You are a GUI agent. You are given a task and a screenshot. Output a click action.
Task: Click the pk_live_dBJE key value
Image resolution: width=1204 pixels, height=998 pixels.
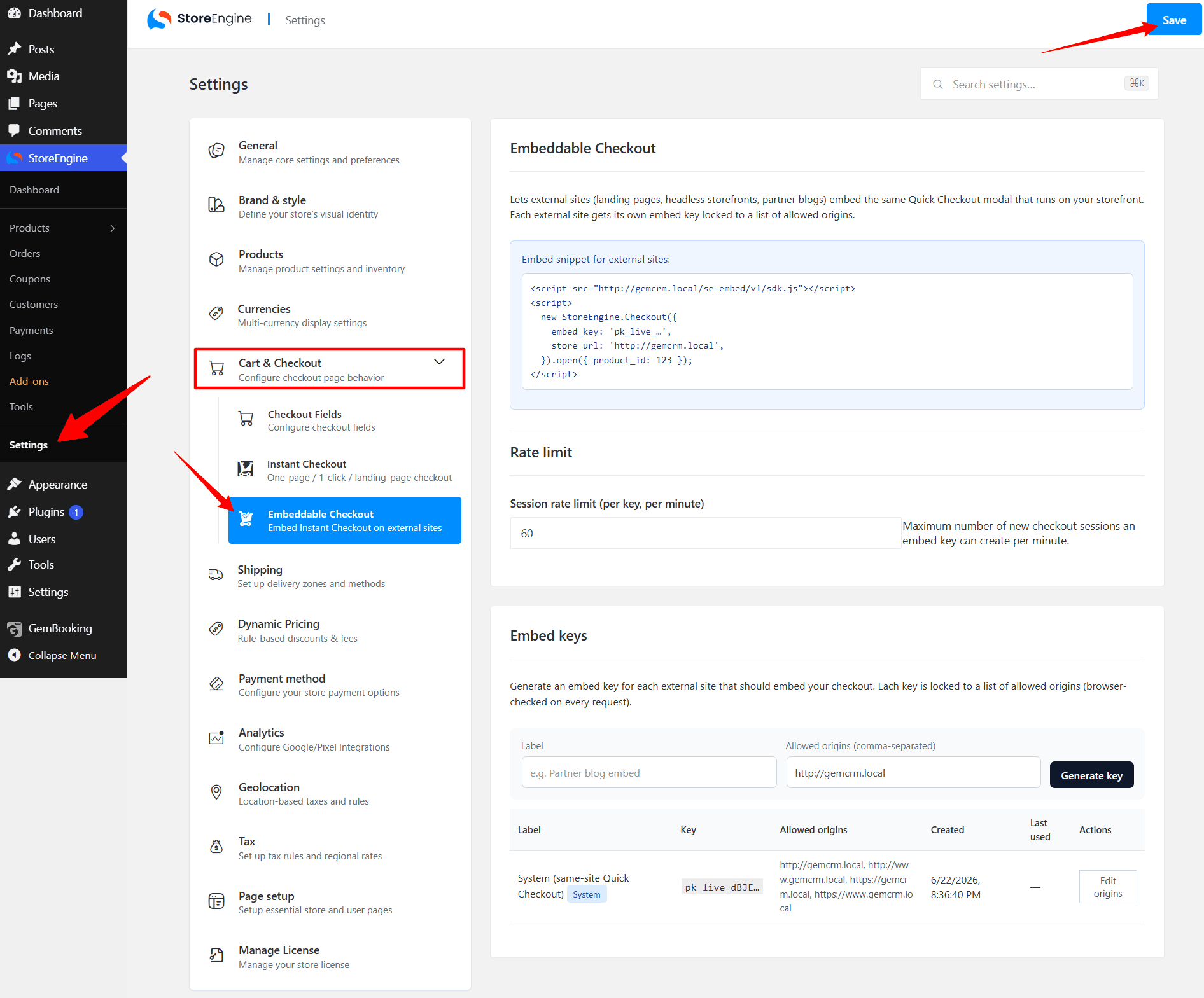pos(722,887)
